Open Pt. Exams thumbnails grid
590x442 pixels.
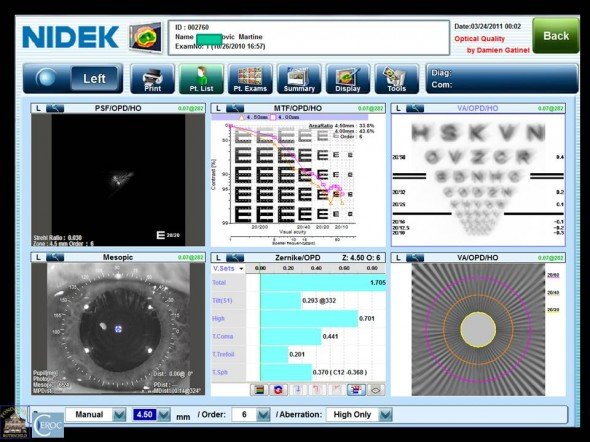[x=250, y=79]
